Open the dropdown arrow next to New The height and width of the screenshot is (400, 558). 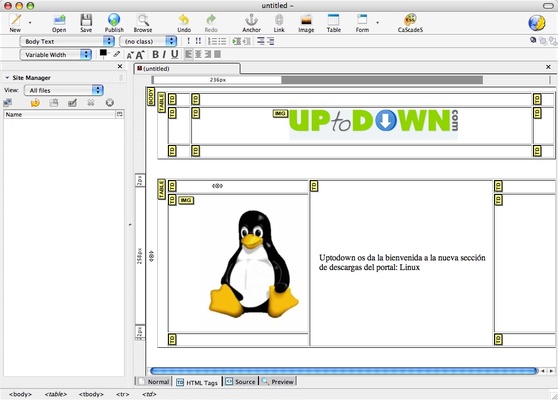30,23
